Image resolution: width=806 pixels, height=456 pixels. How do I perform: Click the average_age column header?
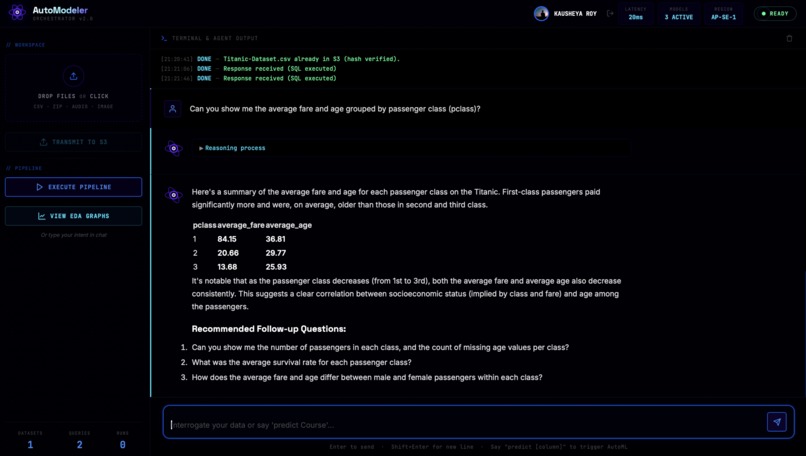(x=288, y=225)
